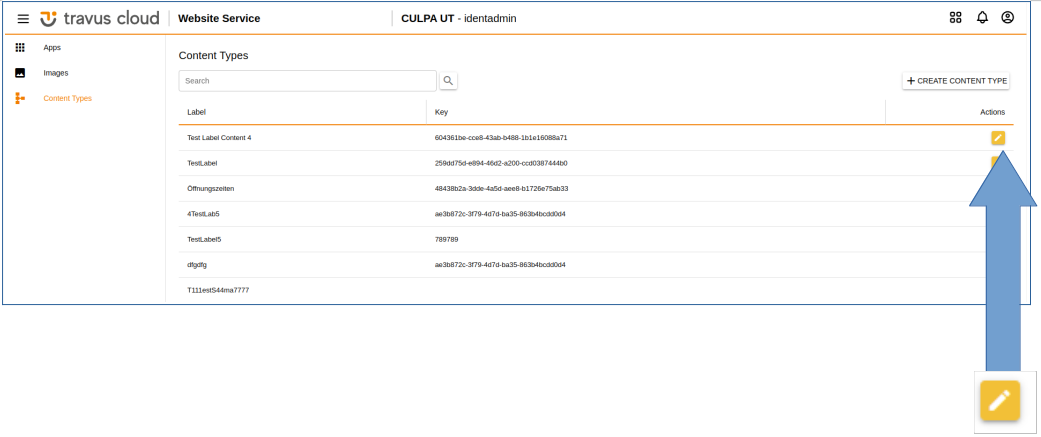This screenshot has height=437, width=1041.
Task: Sort by the Label column header
Action: (x=196, y=112)
